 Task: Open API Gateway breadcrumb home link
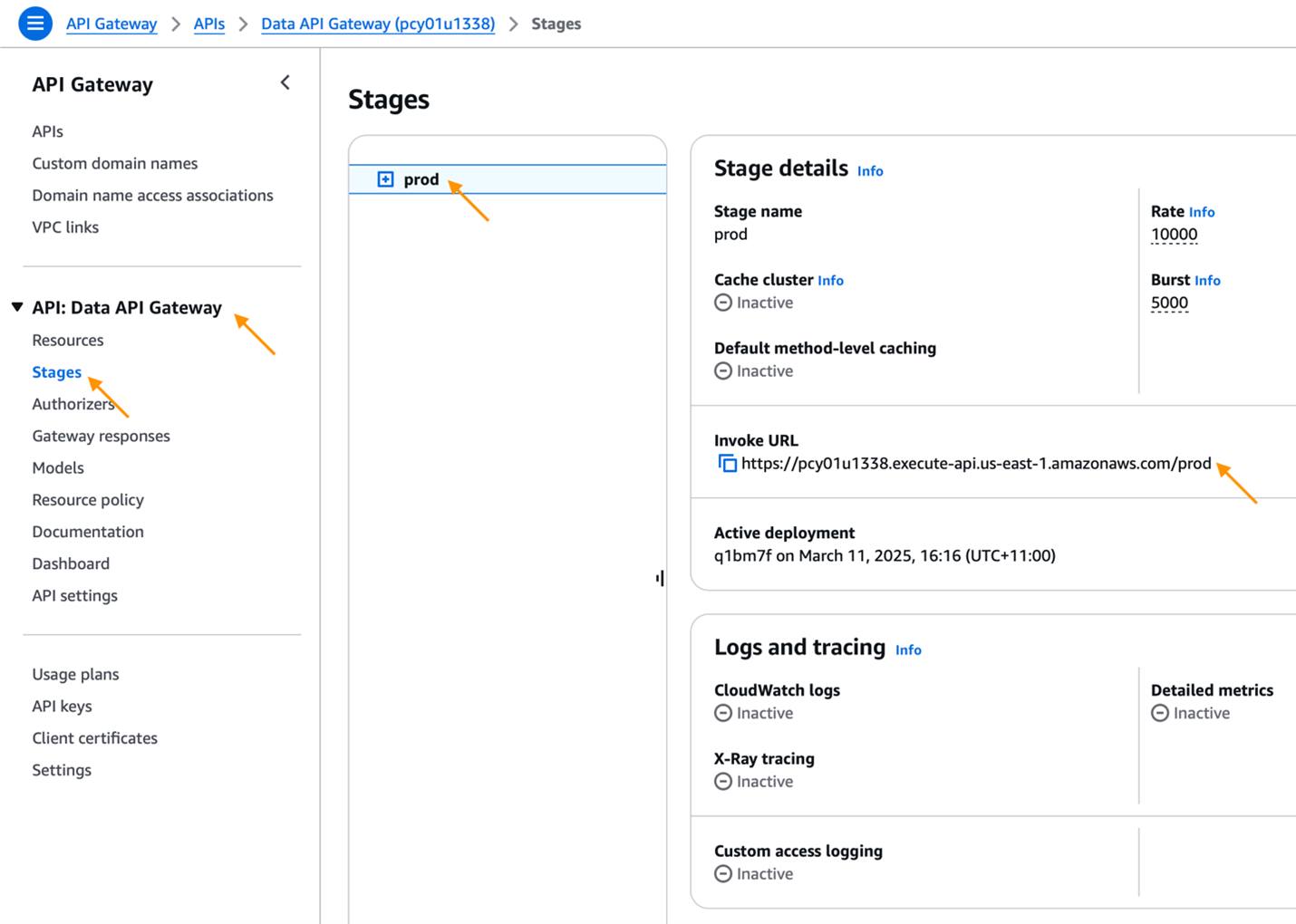click(x=111, y=24)
